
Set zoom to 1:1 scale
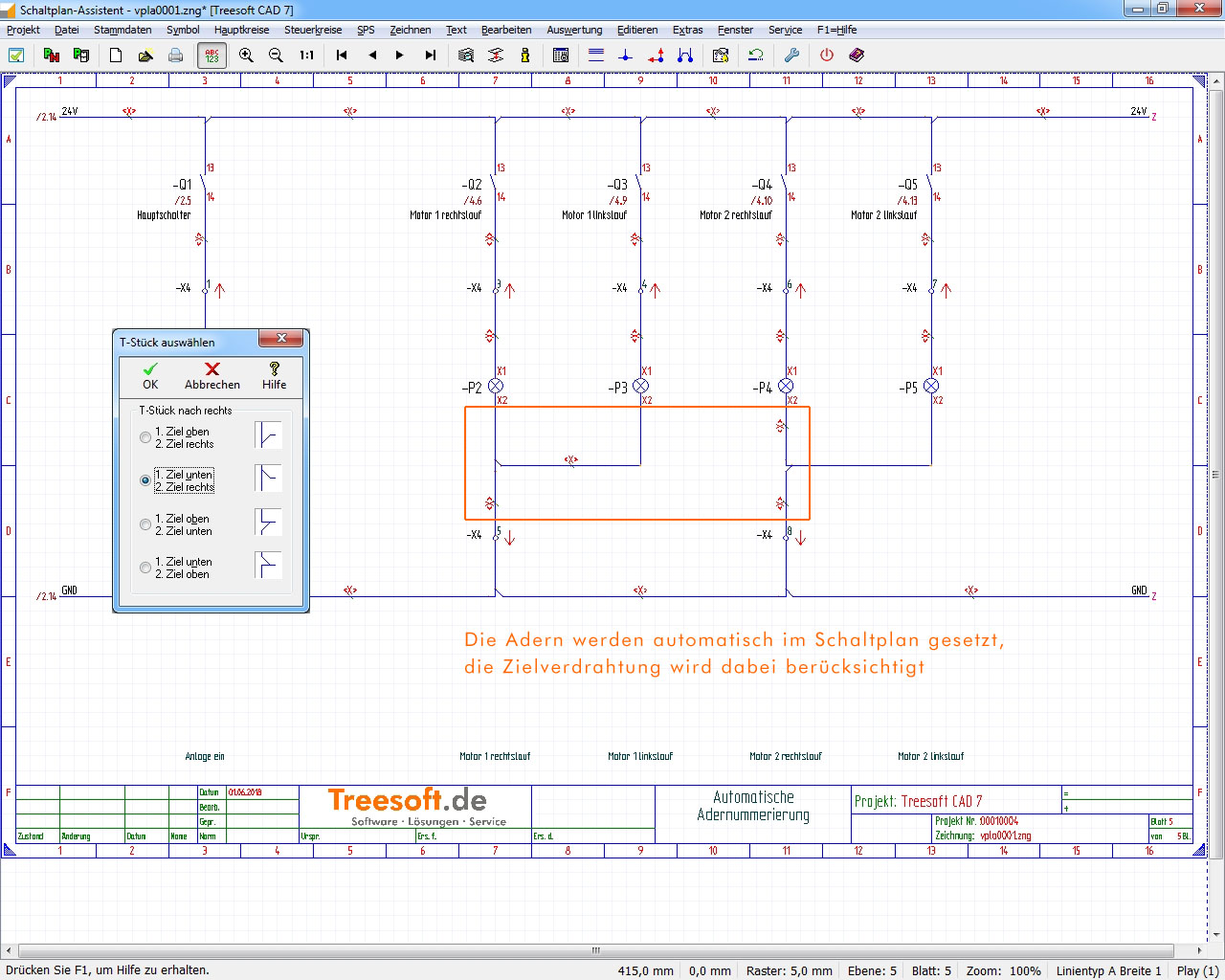pos(306,56)
